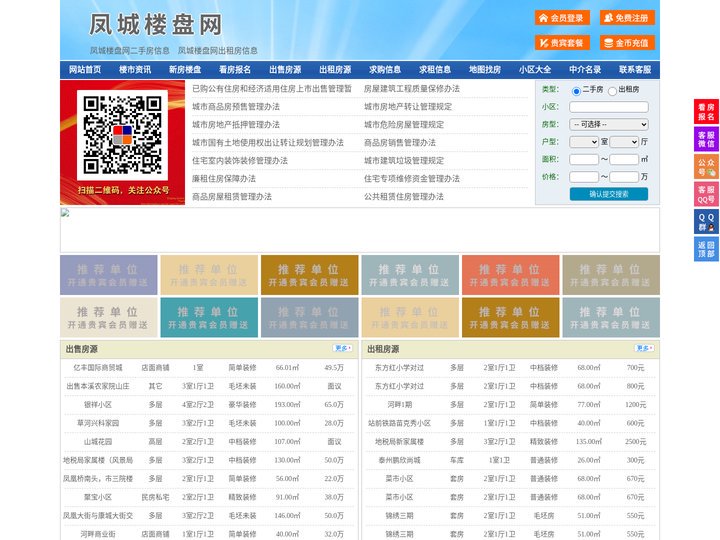Viewport: 720px width, 540px height.
Task: Open the 户型 室 dropdown
Action: tap(584, 142)
